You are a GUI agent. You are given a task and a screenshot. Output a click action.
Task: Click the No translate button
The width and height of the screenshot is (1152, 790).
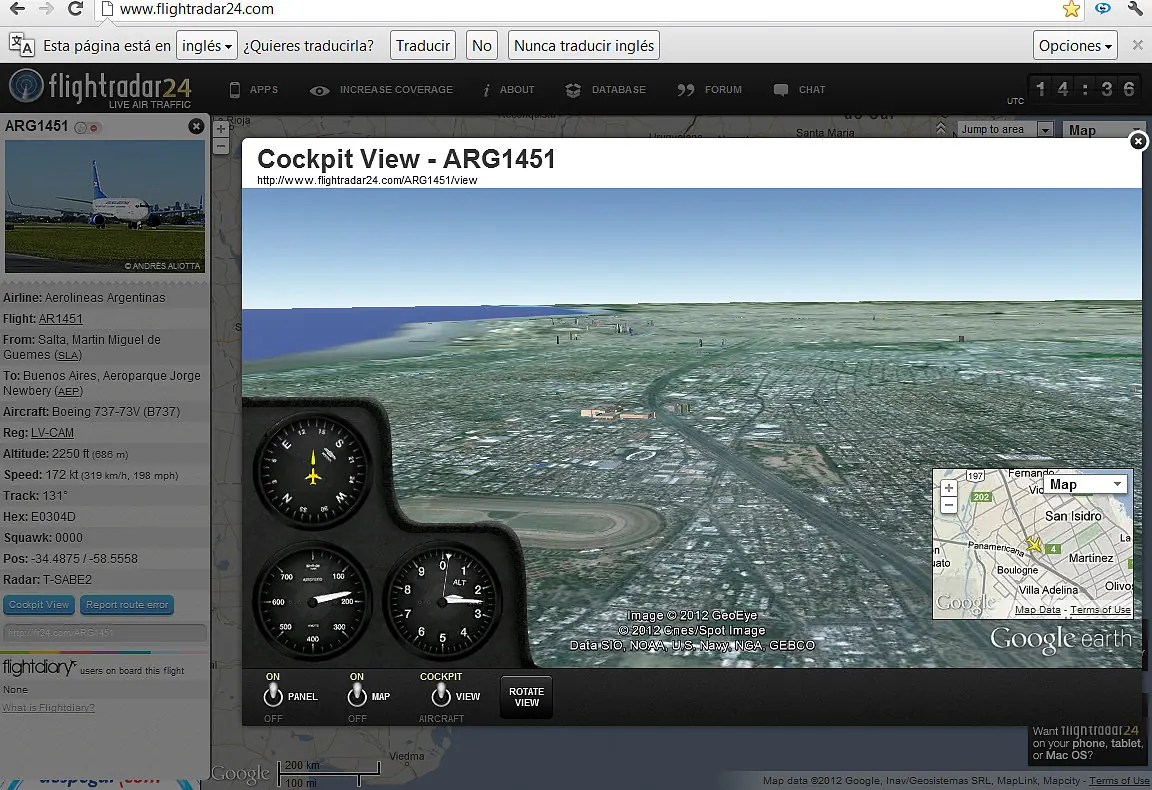pos(482,46)
